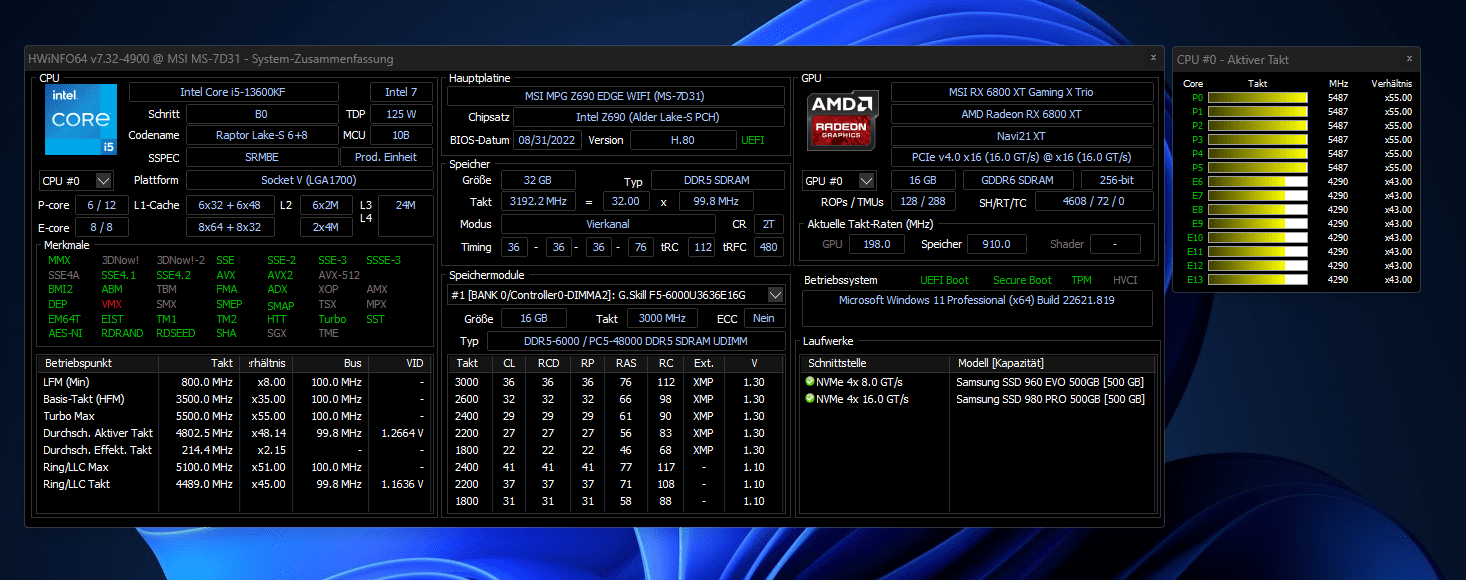The width and height of the screenshot is (1466, 580).
Task: Click the AMD Radeon Graphics logo
Action: 843,119
